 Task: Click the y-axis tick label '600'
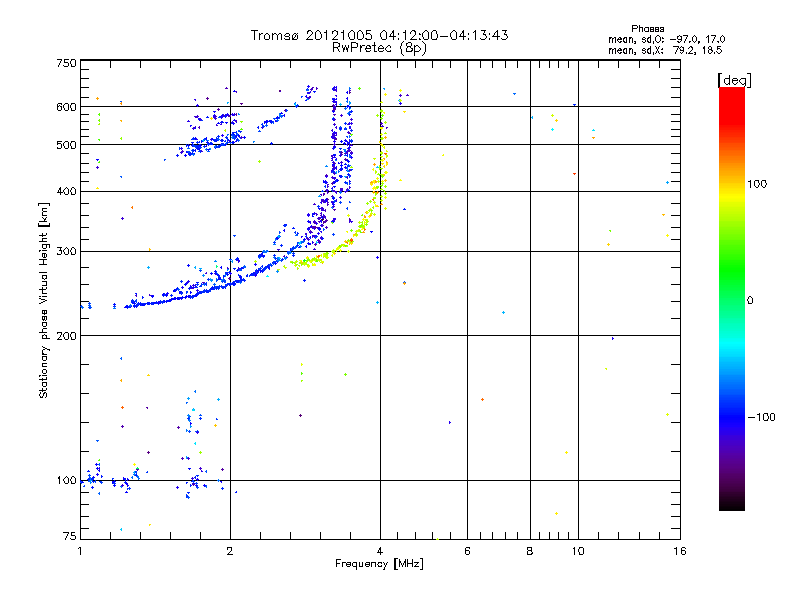coord(66,107)
